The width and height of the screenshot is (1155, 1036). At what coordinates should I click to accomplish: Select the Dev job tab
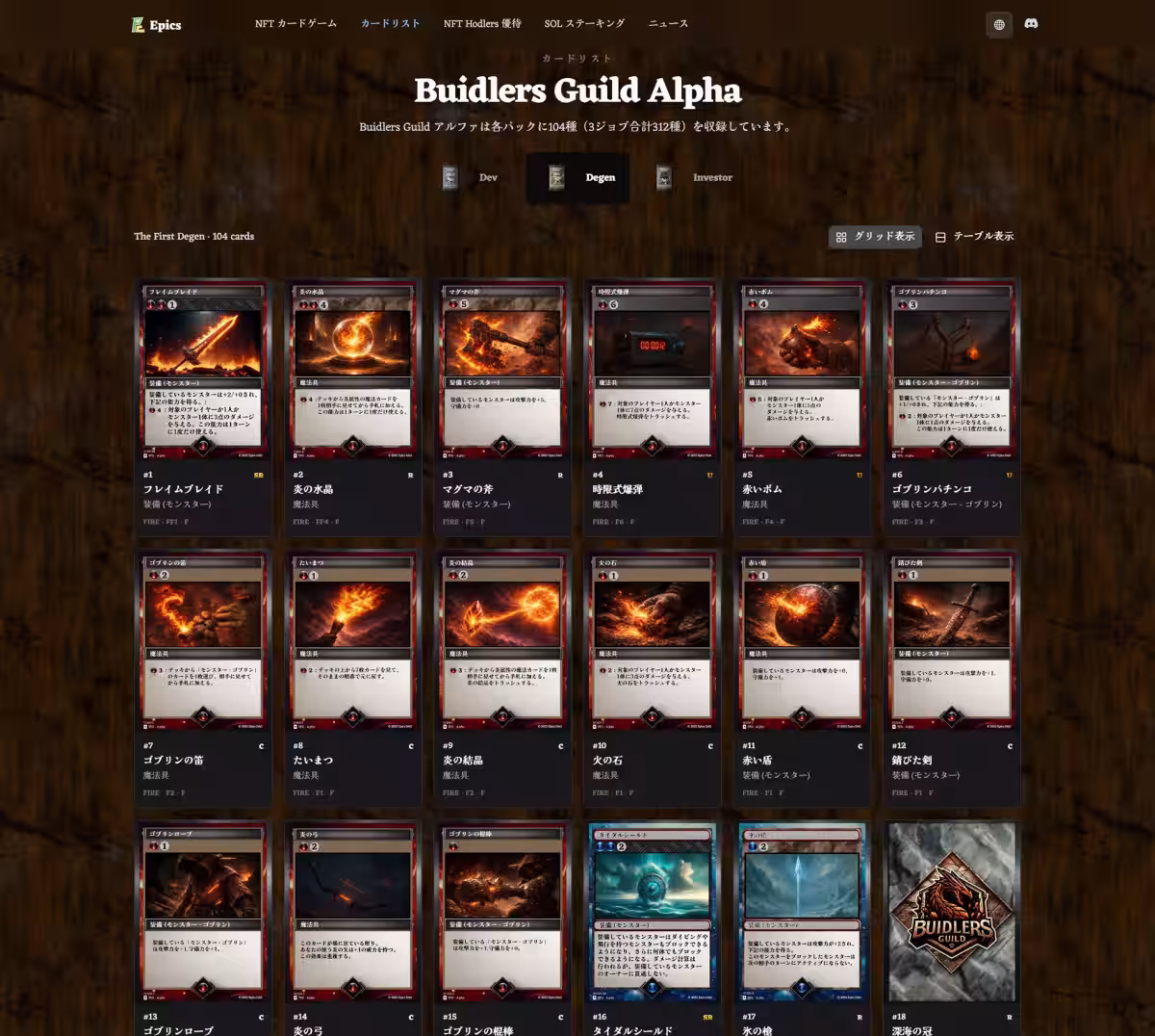coord(471,177)
